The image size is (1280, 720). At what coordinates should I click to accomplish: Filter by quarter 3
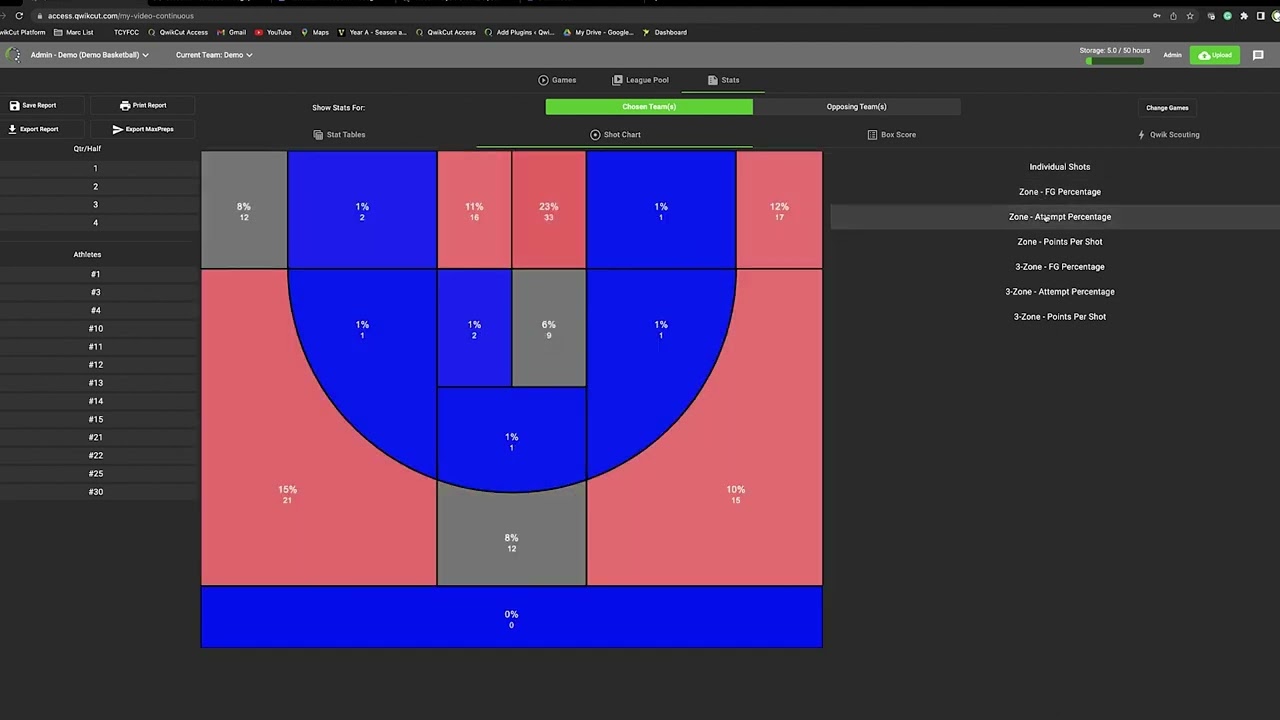tap(96, 205)
